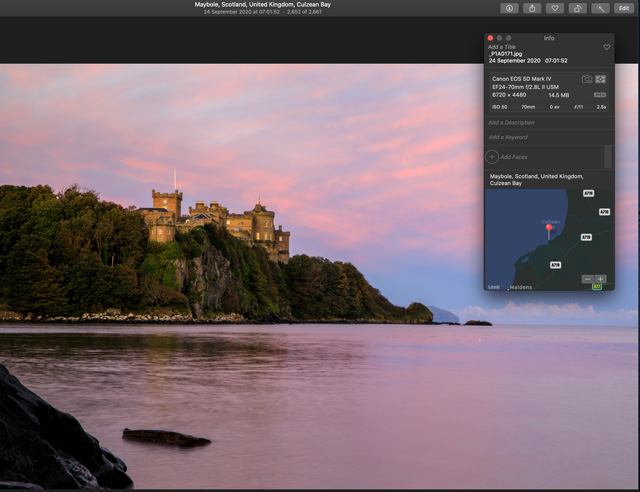Click the Add a Keyword field

coord(508,137)
